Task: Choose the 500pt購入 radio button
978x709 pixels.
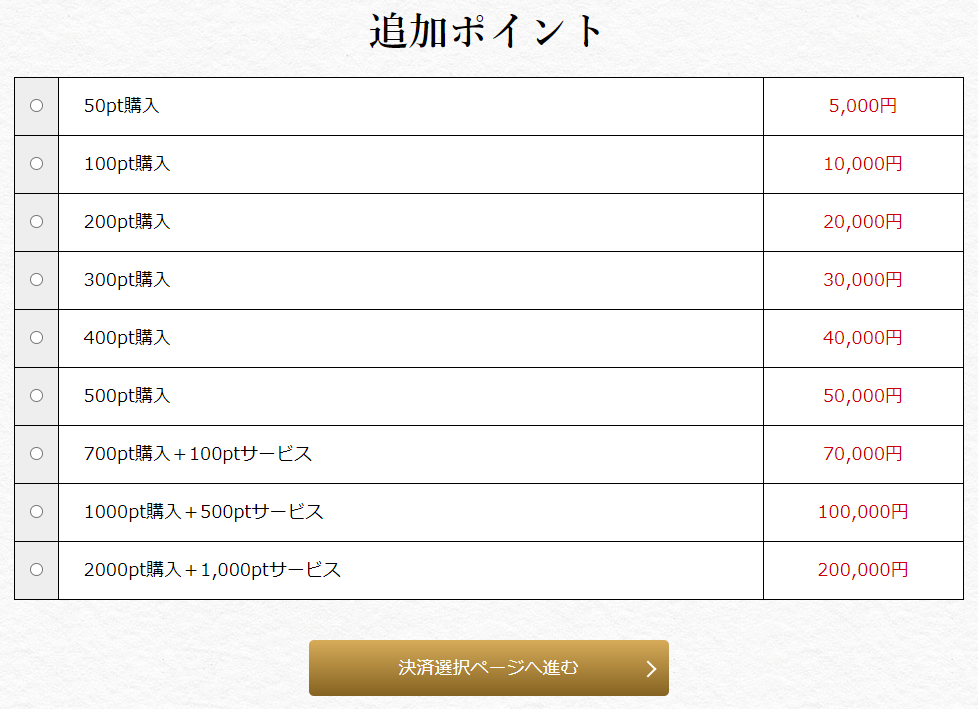Action: pos(37,395)
